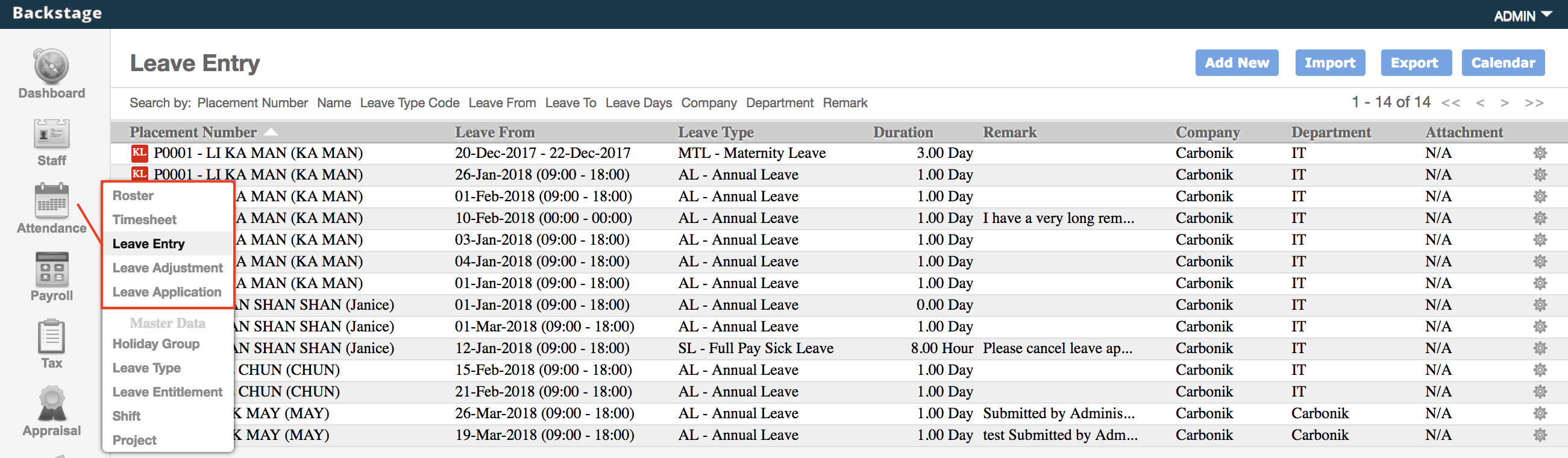
Task: Click gear icon for 19-Mar-2018 leave row
Action: pos(1540,435)
